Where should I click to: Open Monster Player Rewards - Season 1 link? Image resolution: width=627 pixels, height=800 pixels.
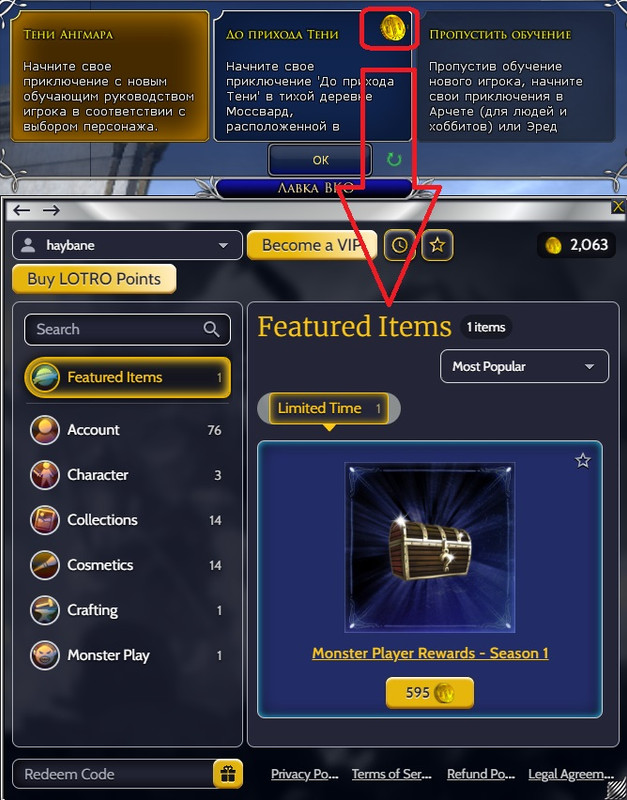click(x=430, y=654)
